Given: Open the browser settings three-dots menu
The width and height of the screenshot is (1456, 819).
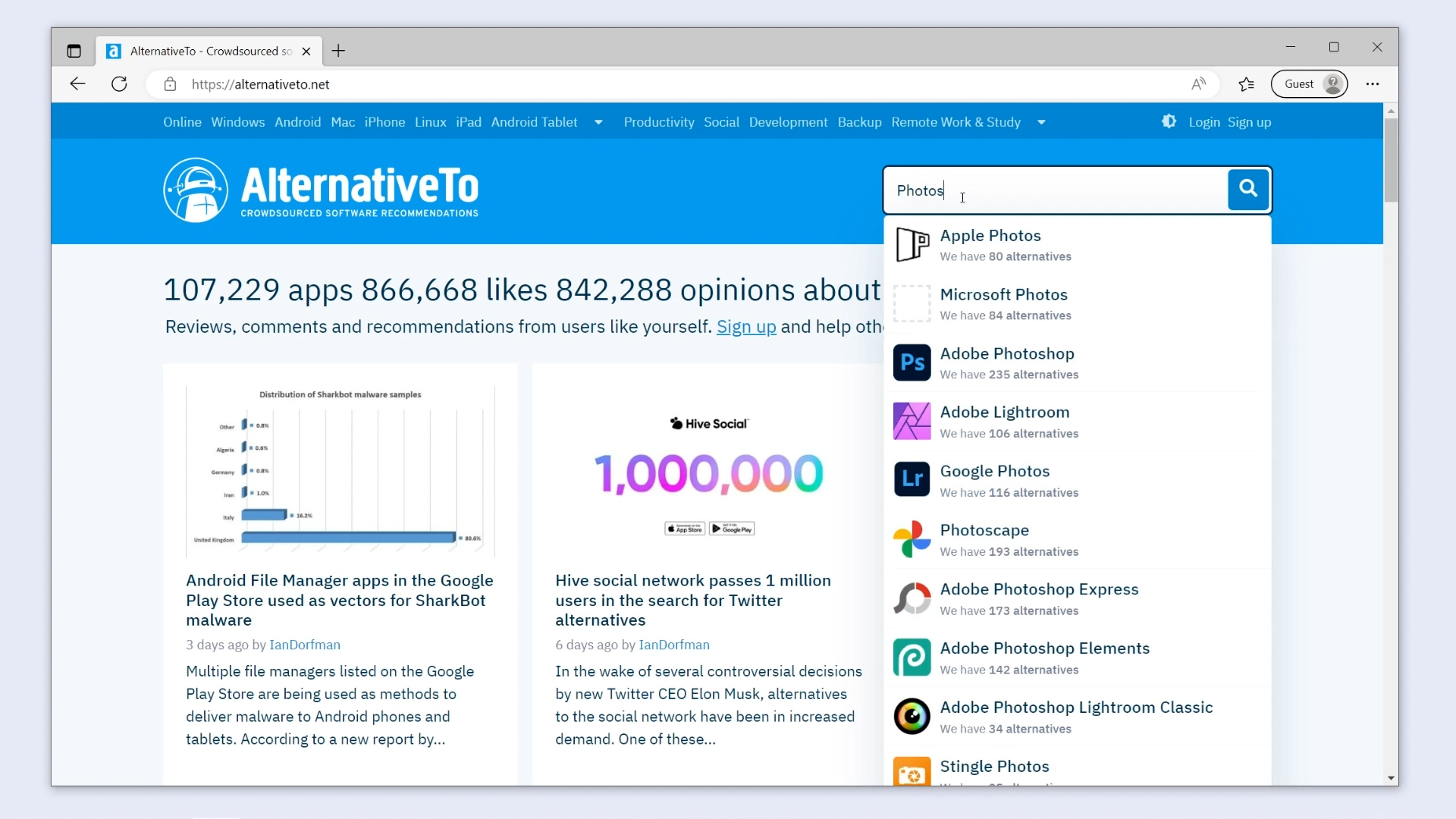Looking at the screenshot, I should coord(1372,84).
